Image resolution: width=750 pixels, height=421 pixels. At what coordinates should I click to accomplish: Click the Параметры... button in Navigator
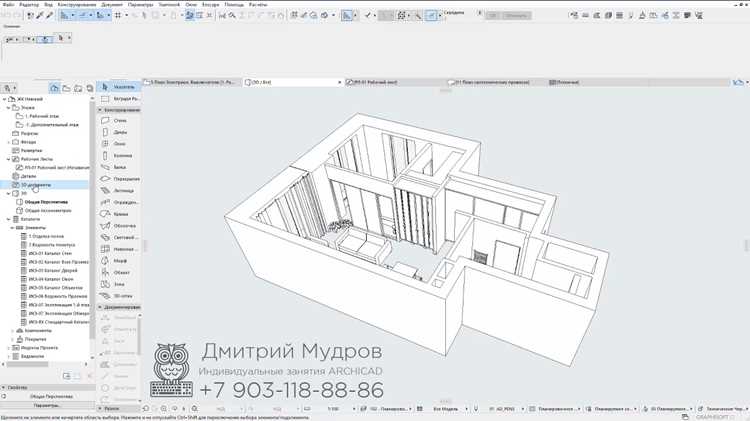tap(47, 405)
